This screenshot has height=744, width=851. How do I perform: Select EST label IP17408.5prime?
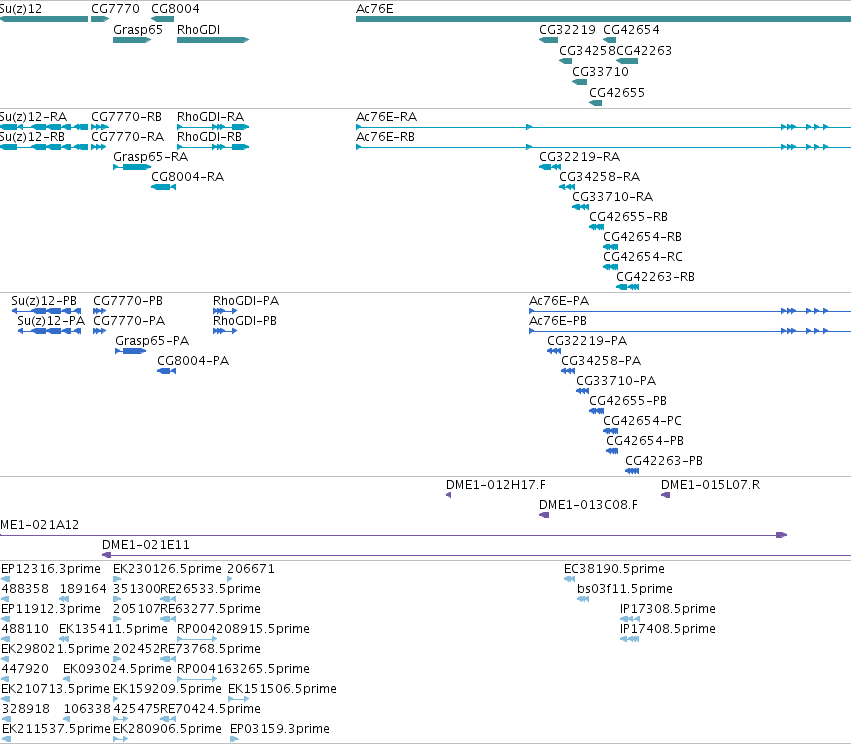tap(668, 629)
